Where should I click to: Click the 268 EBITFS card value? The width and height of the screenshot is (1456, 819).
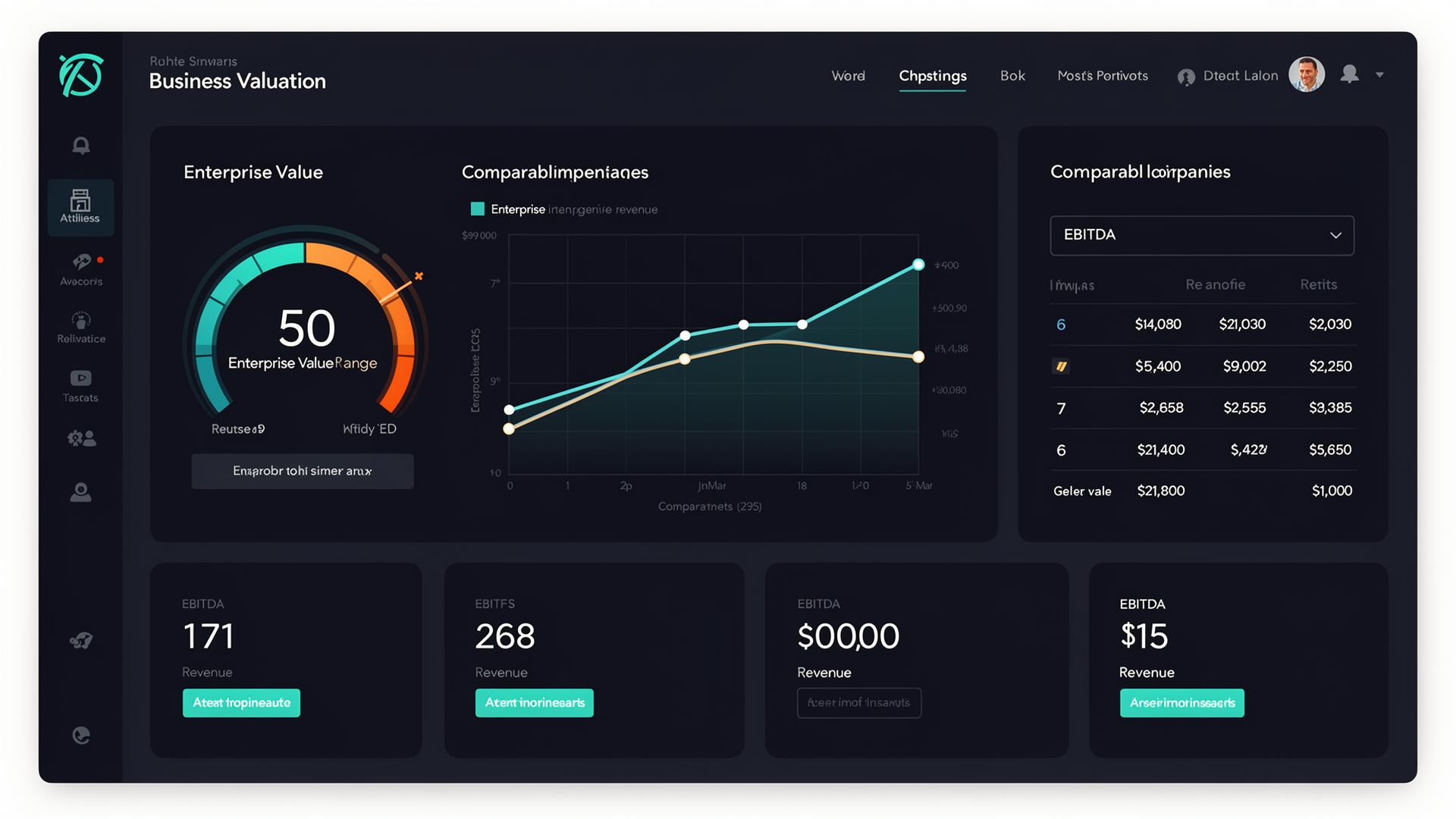(505, 636)
